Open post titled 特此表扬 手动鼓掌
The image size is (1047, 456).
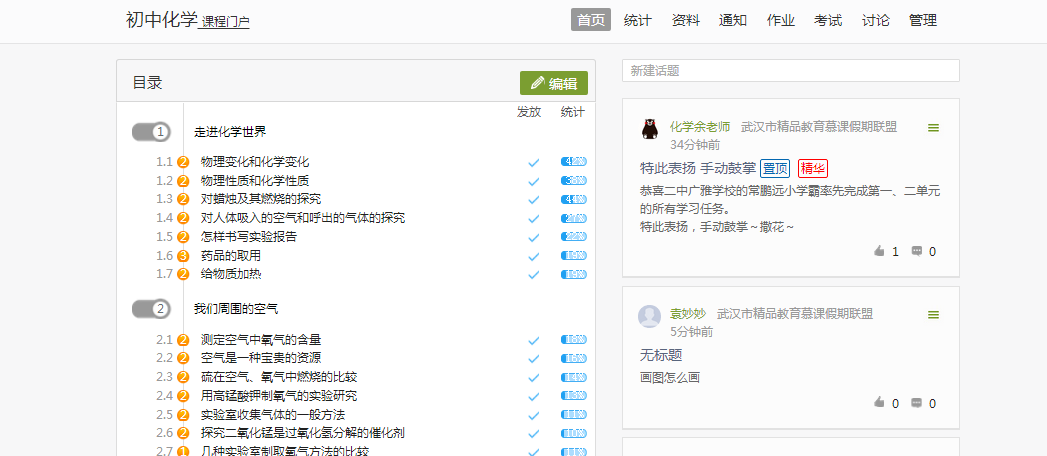click(x=698, y=168)
